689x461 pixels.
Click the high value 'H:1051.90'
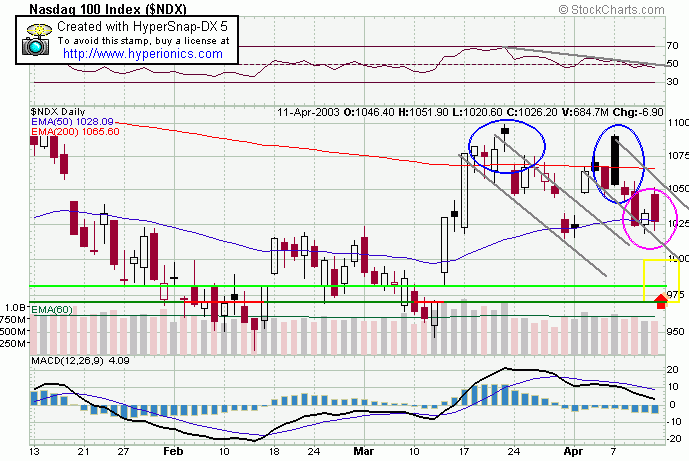[423, 113]
